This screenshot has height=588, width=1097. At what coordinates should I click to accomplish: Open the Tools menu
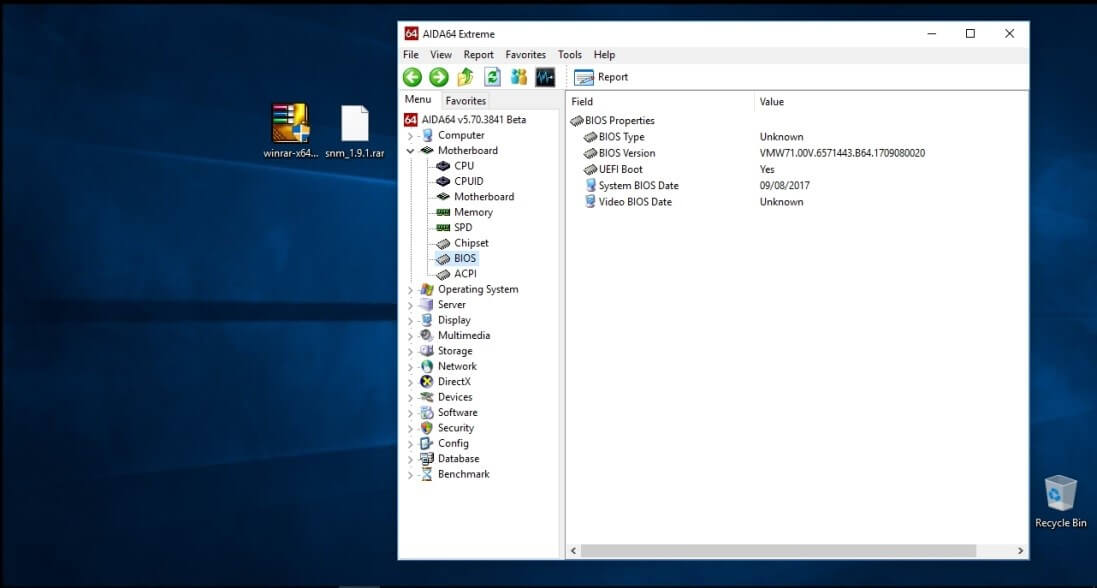pos(569,54)
